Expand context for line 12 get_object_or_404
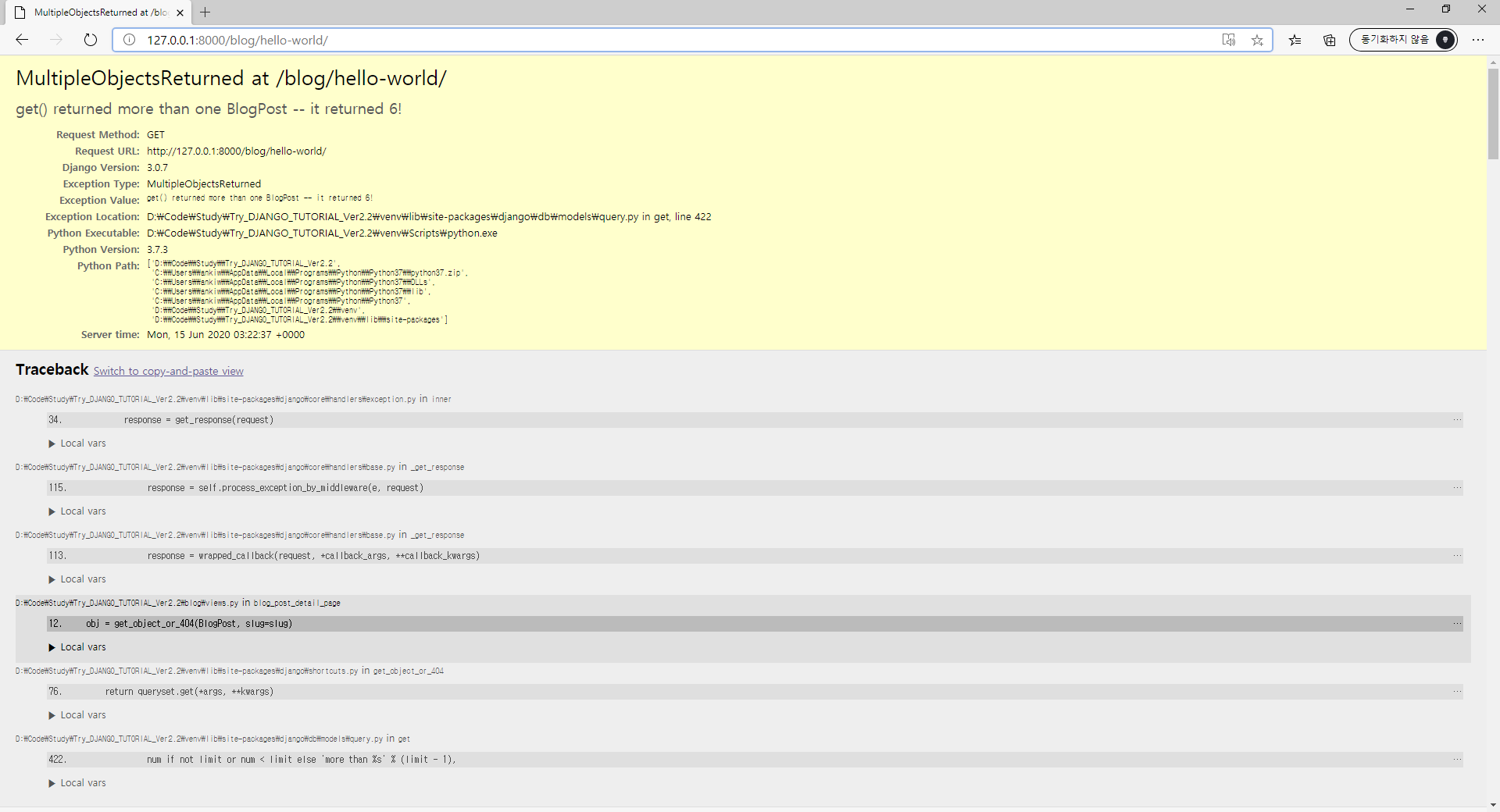 click(x=755, y=624)
